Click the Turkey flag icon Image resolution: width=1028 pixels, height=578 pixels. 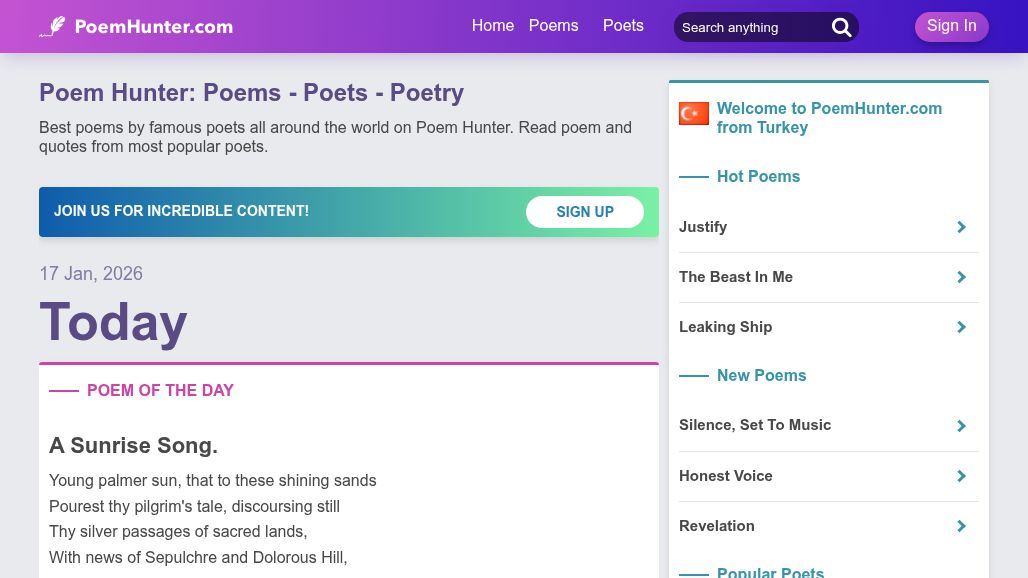[694, 114]
